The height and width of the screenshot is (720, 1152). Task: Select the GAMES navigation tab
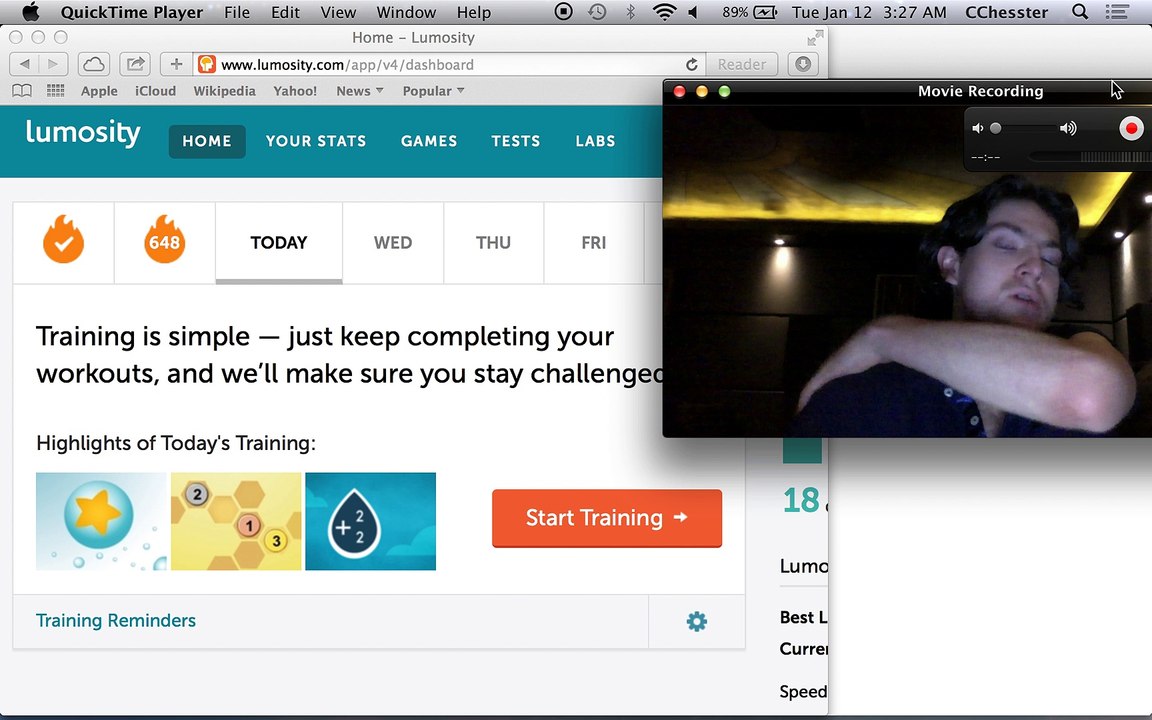click(429, 141)
